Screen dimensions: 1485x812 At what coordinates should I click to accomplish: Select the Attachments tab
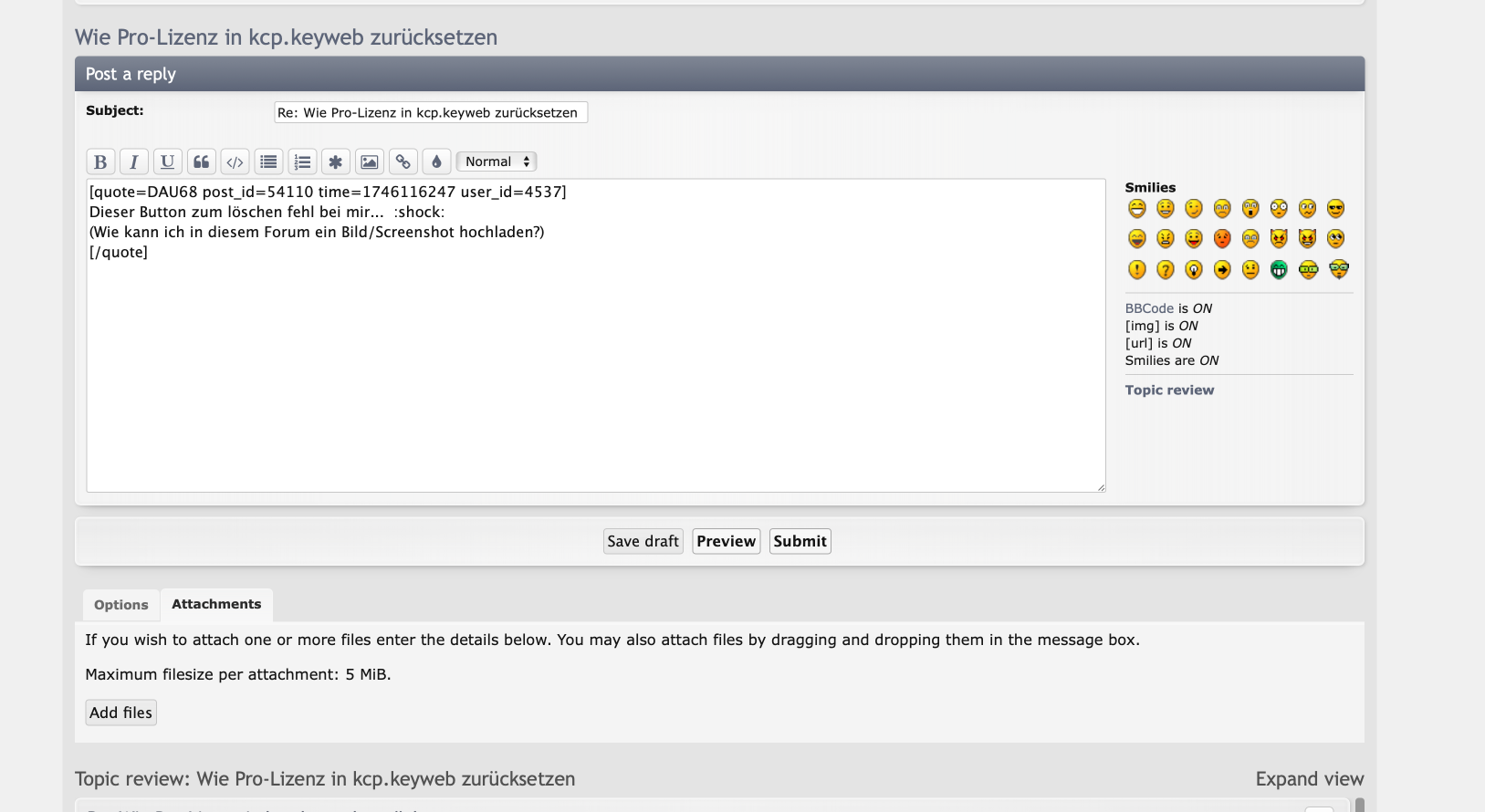coord(216,604)
